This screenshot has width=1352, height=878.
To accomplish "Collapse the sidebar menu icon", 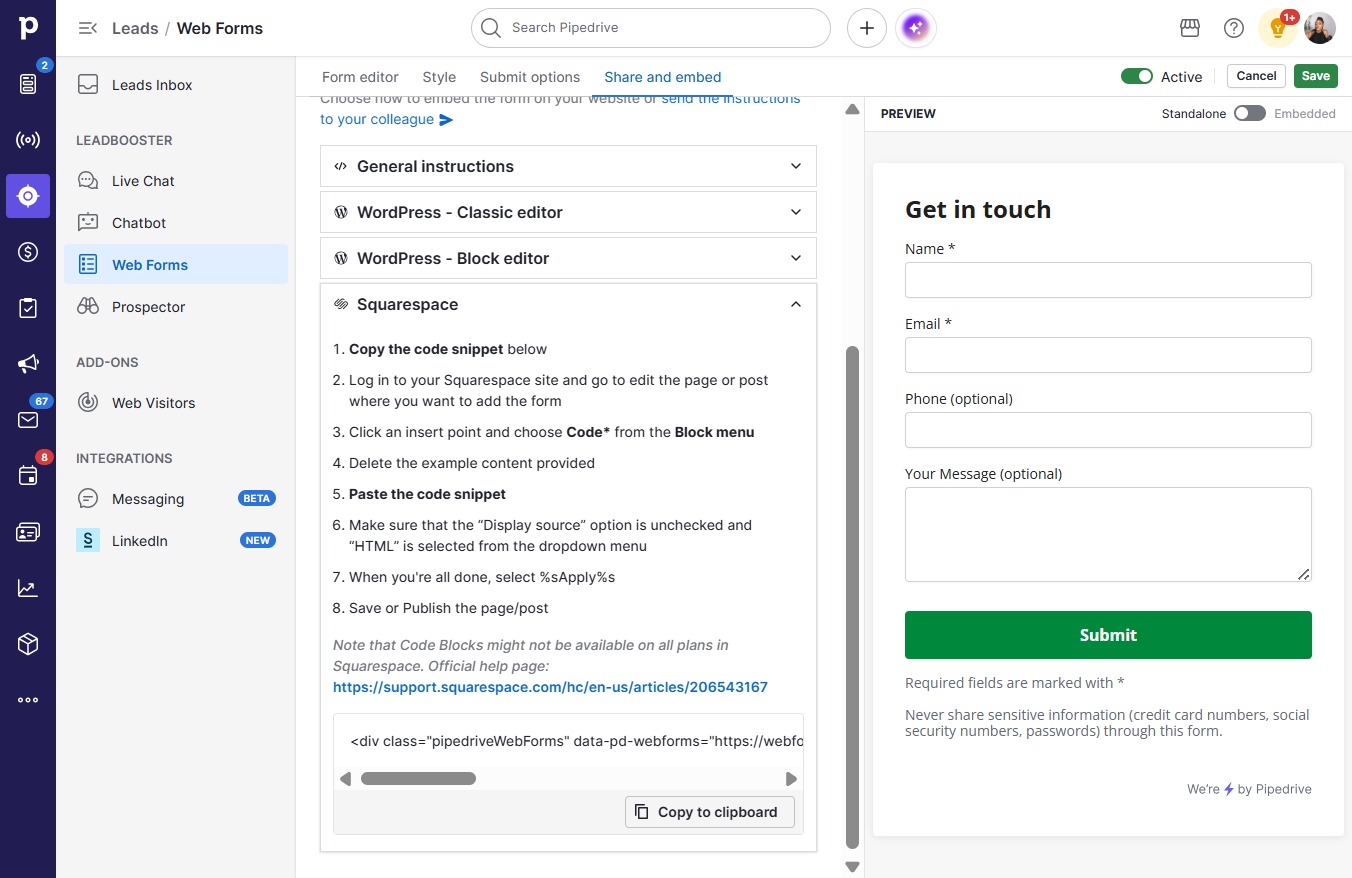I will coord(88,28).
